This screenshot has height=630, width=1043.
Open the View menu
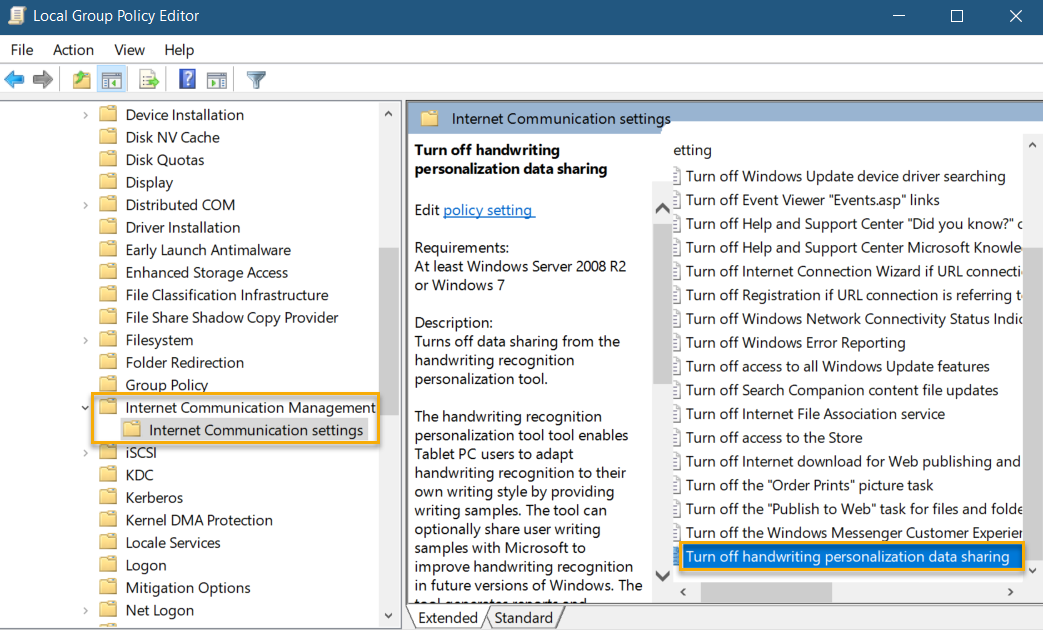pyautogui.click(x=129, y=49)
